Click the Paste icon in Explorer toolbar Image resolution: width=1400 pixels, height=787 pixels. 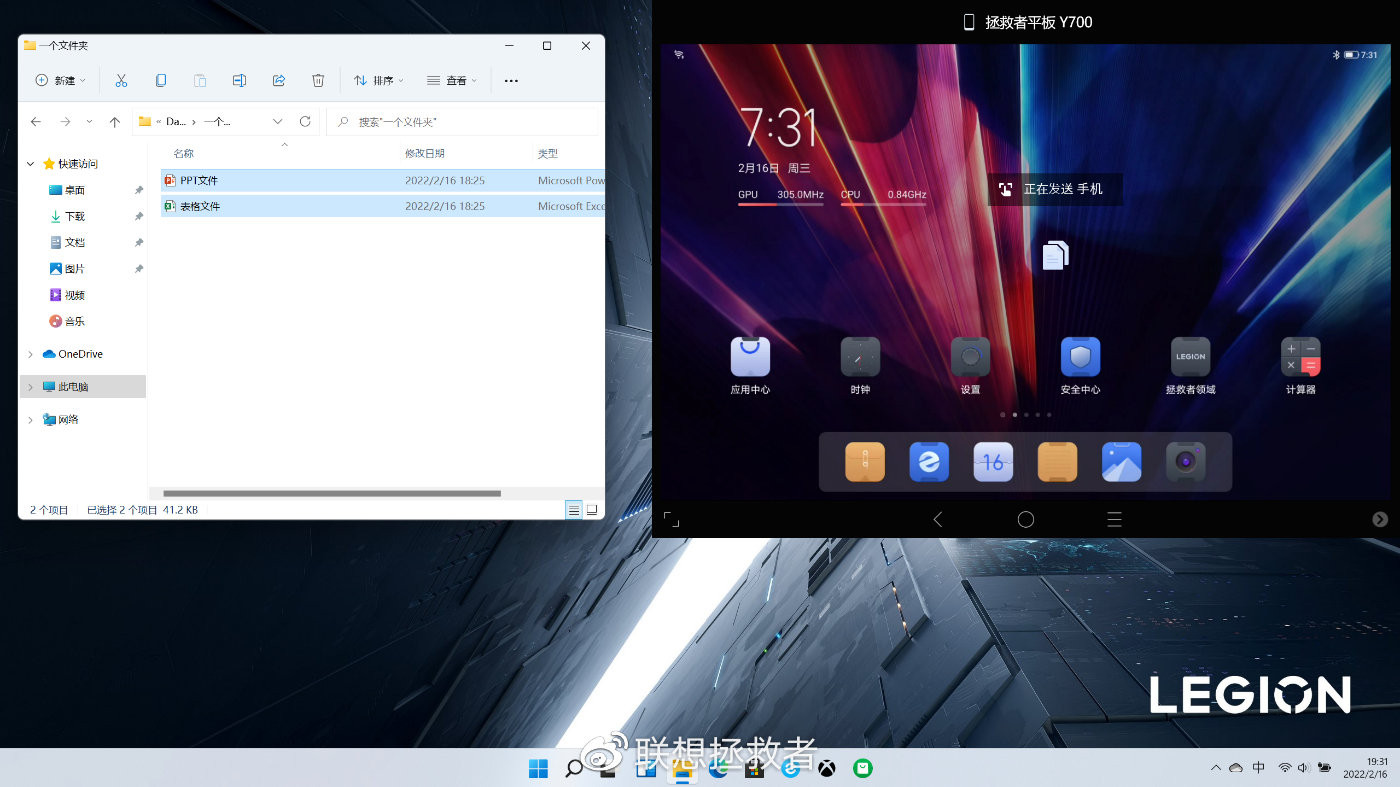pos(200,80)
